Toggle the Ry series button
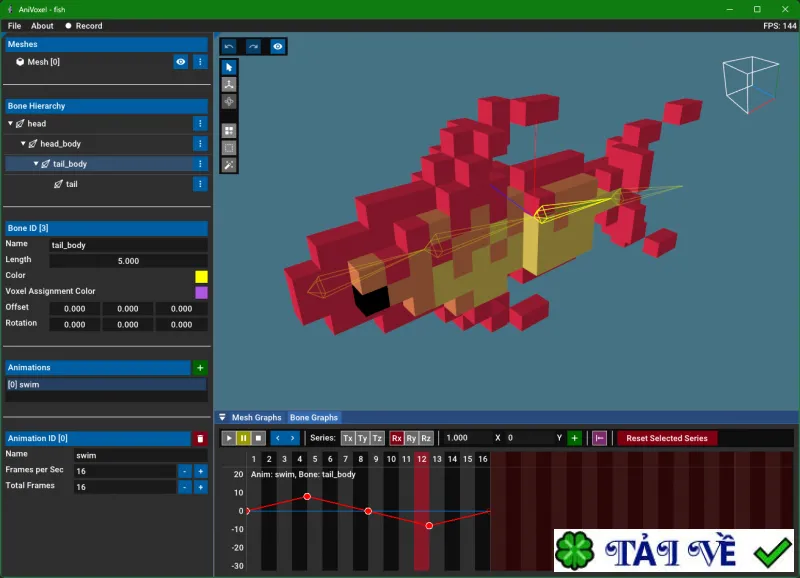 [411, 438]
